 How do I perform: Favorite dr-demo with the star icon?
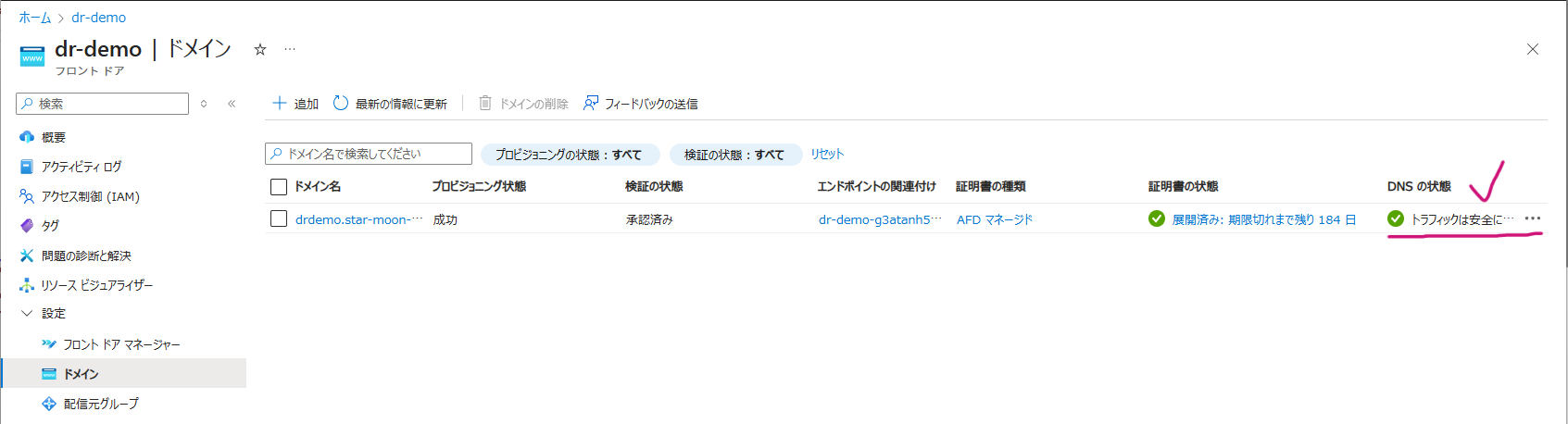pyautogui.click(x=260, y=49)
